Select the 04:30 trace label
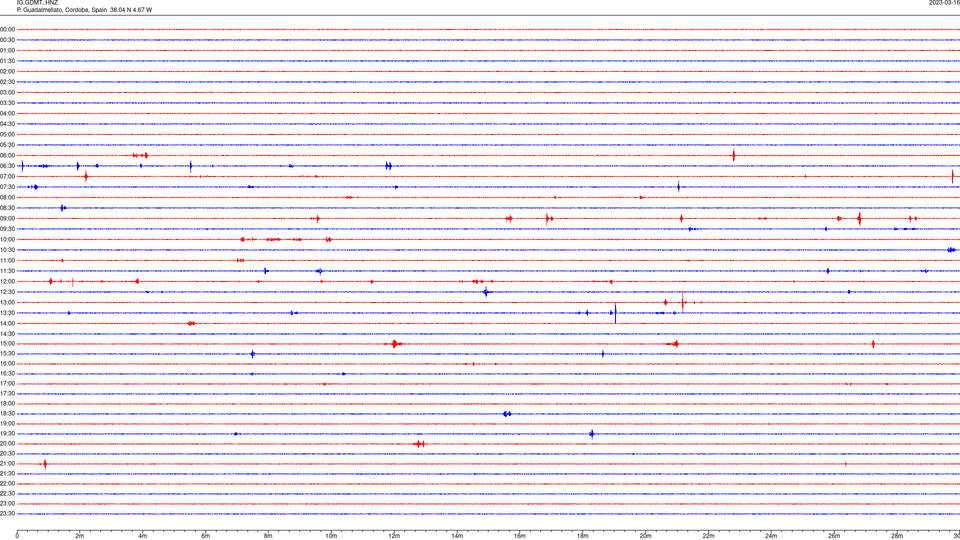 pyautogui.click(x=7, y=124)
